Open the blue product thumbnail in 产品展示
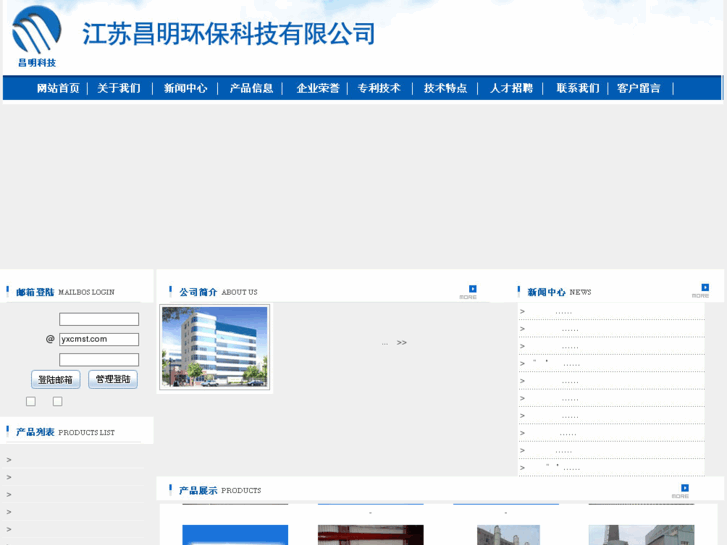This screenshot has width=727, height=545. click(235, 535)
